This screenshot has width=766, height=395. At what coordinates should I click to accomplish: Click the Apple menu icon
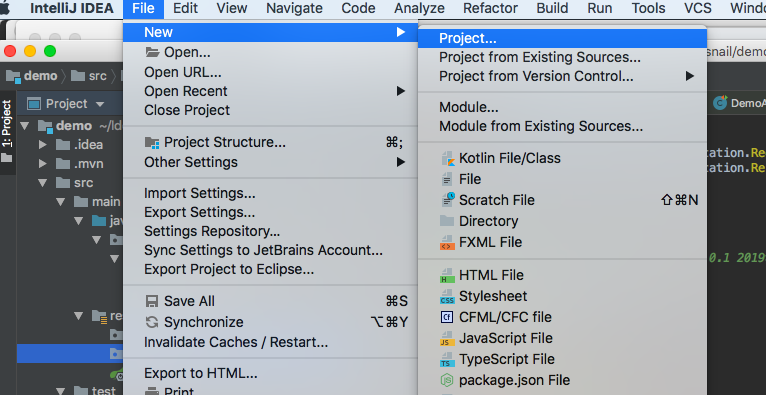pos(4,8)
